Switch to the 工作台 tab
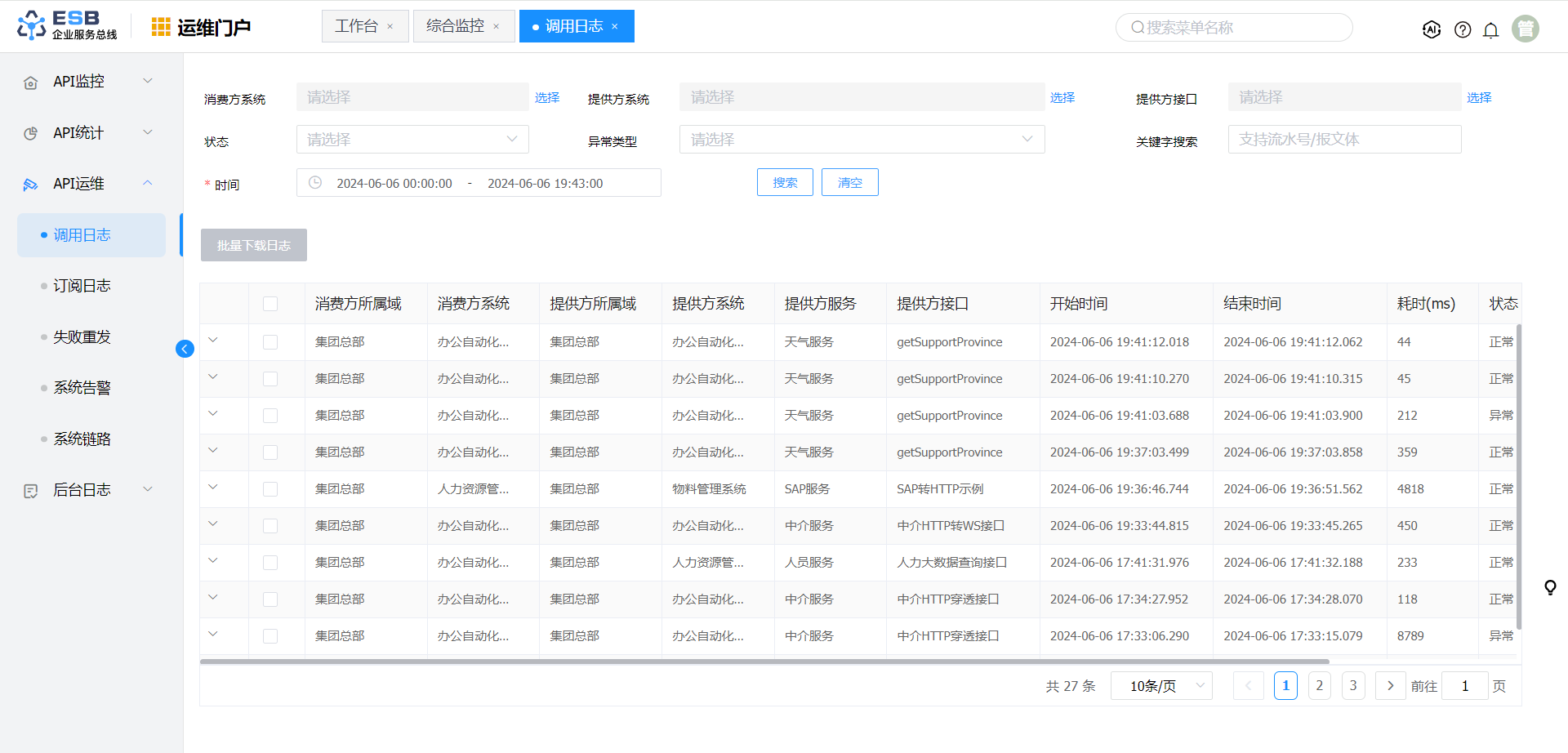Image resolution: width=1568 pixels, height=753 pixels. coord(356,26)
